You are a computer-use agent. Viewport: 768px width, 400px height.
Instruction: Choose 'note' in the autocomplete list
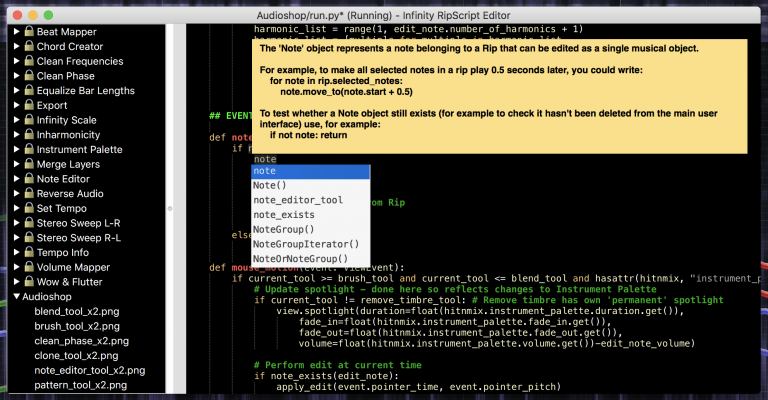[x=311, y=171]
